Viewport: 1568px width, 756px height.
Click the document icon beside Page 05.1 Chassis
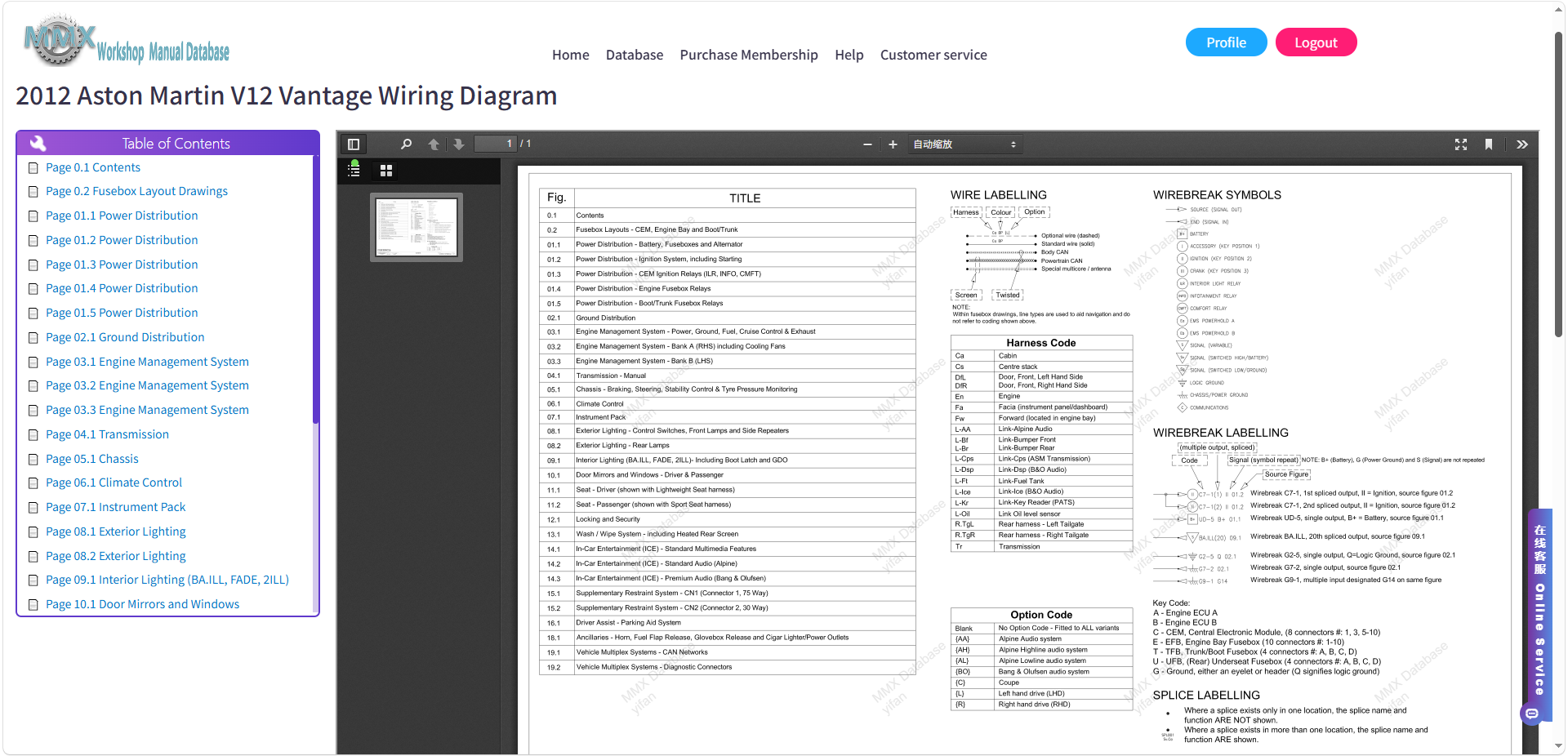point(33,460)
